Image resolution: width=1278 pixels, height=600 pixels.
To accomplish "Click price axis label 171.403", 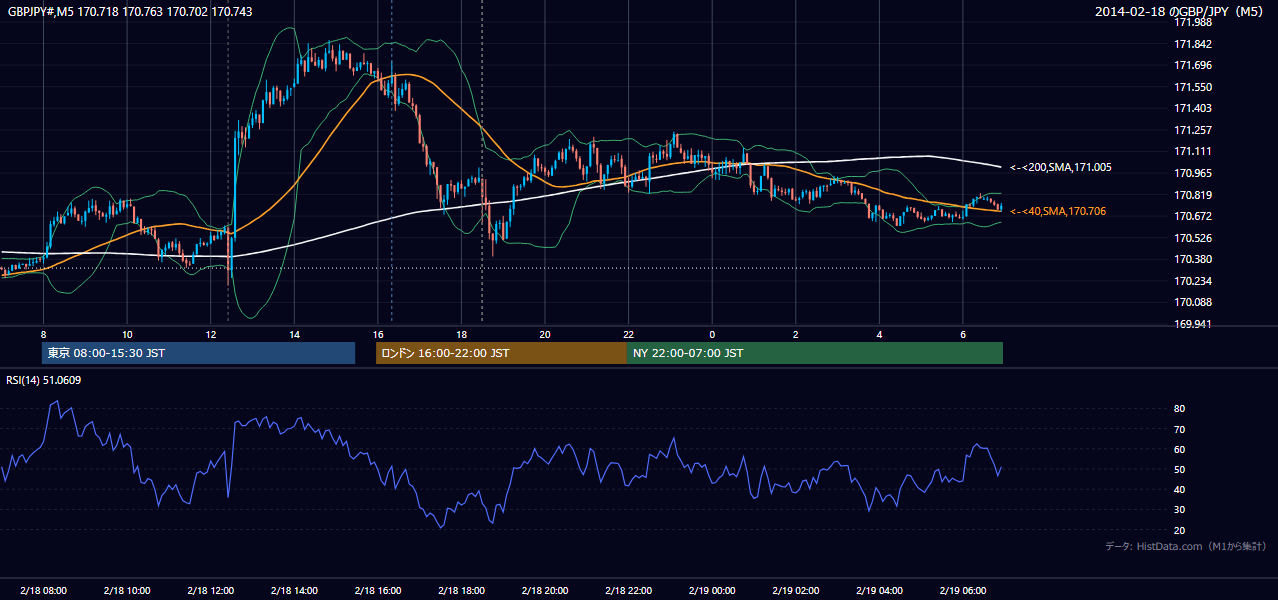I will (x=1193, y=109).
